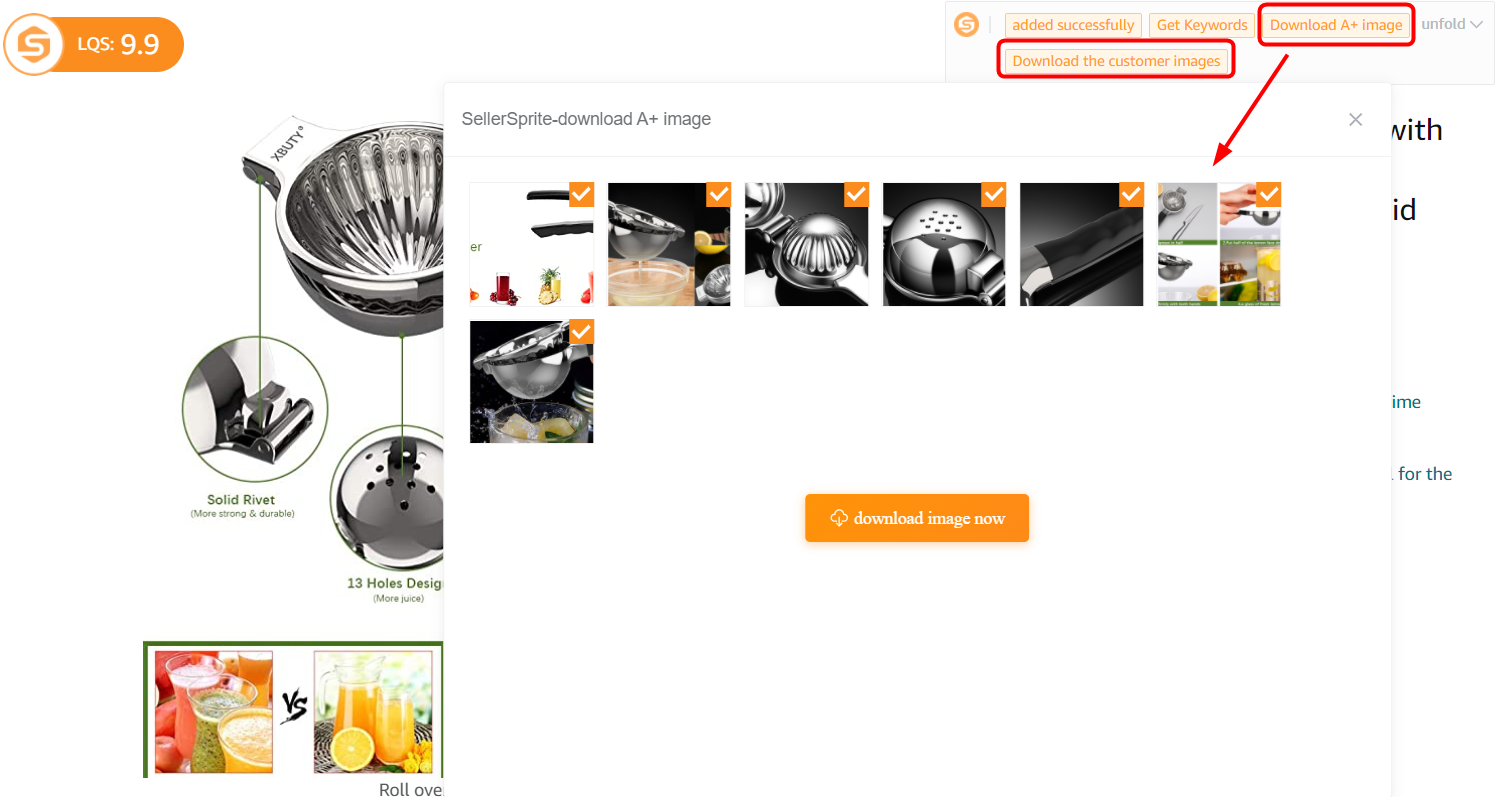Expand the unfold dropdown

1452,25
